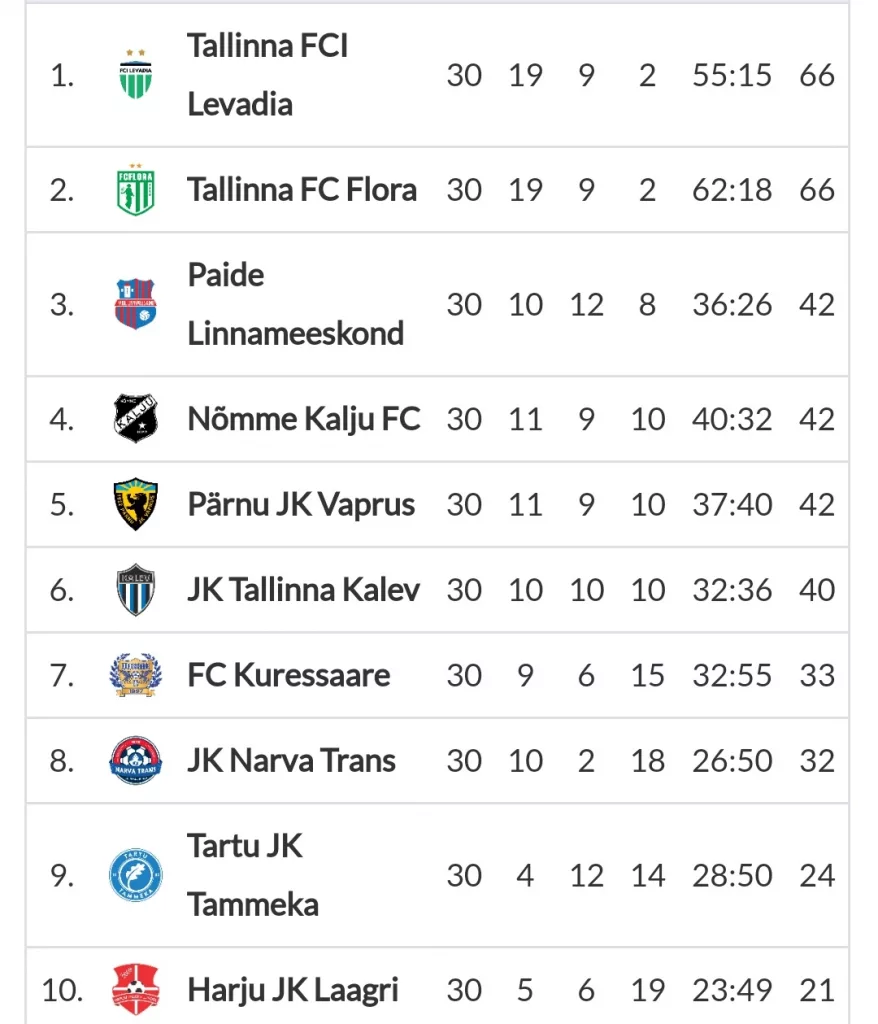Select the Paide Linnameeskond team name
Screen dimensions: 878x1024
coord(295,304)
